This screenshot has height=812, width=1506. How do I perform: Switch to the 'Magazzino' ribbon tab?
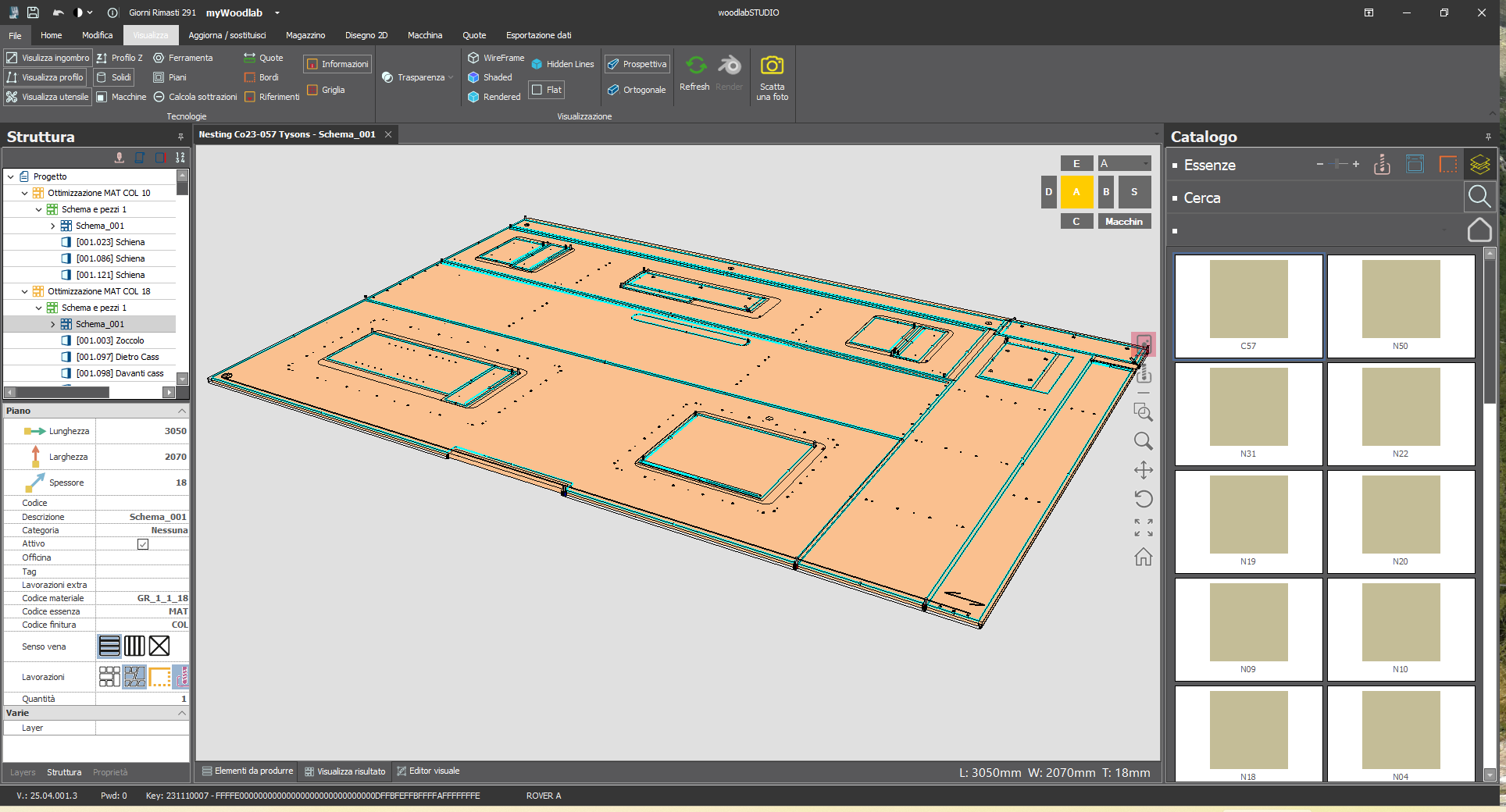[305, 35]
